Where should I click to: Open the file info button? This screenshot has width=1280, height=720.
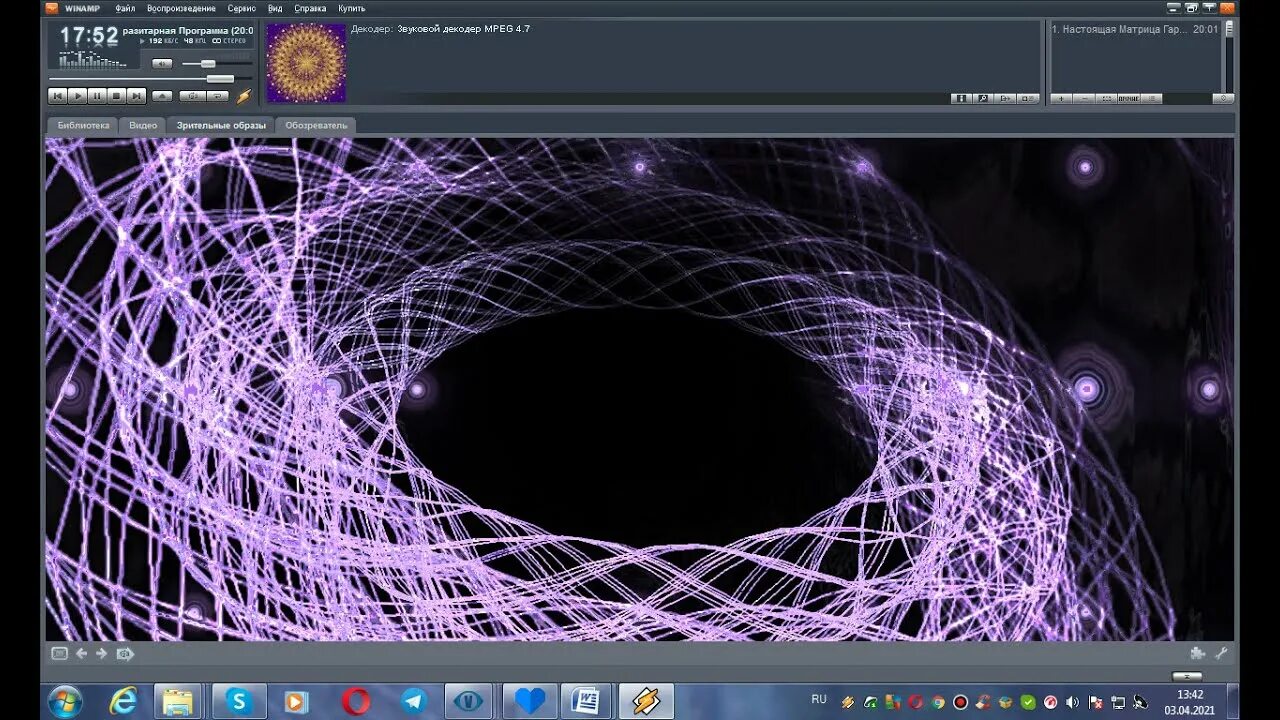(x=961, y=98)
